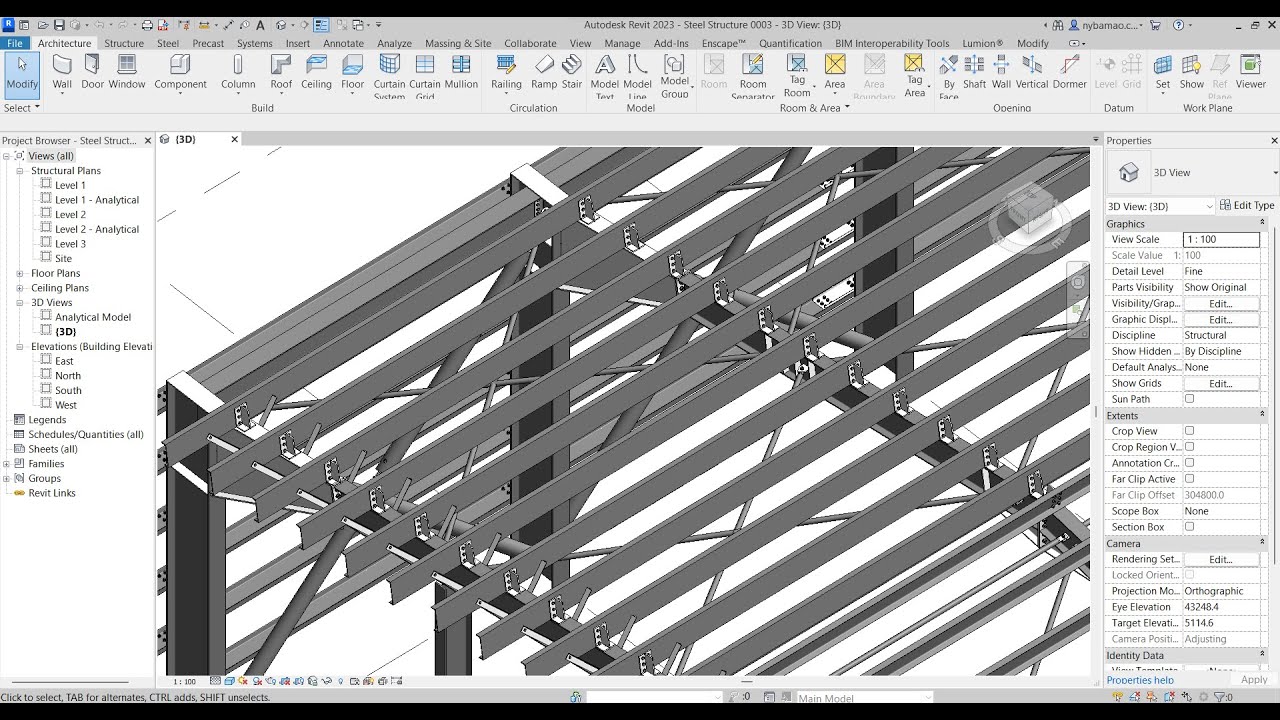Open the Structure ribbon tab
The width and height of the screenshot is (1280, 720).
(x=124, y=43)
